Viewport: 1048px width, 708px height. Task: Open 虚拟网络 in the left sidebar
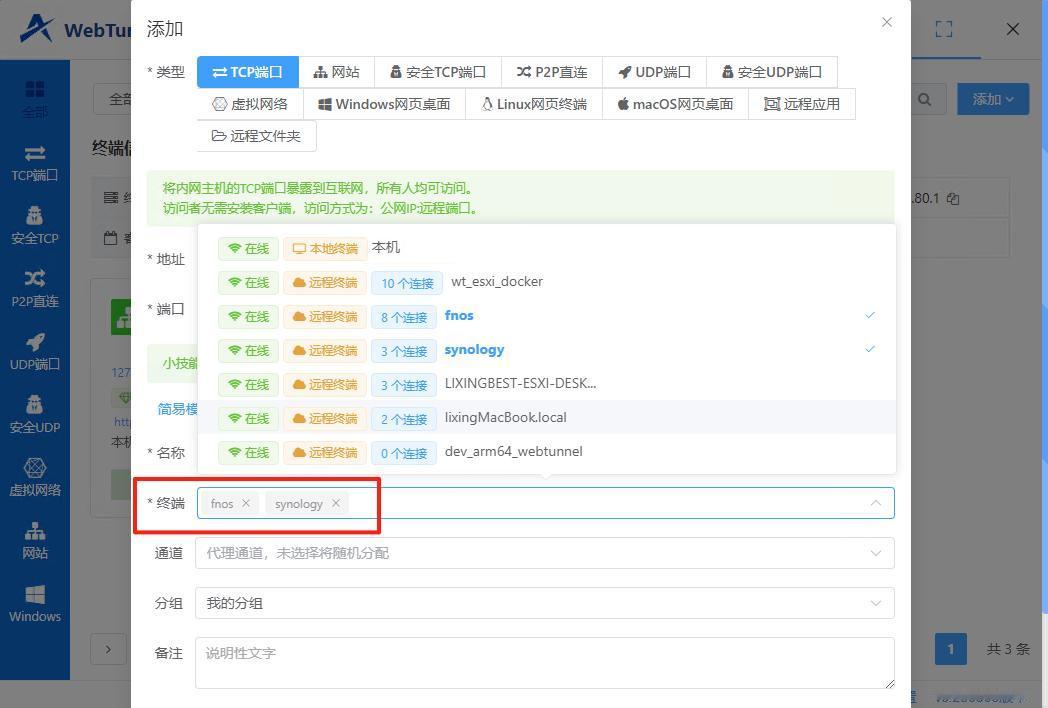(x=35, y=477)
